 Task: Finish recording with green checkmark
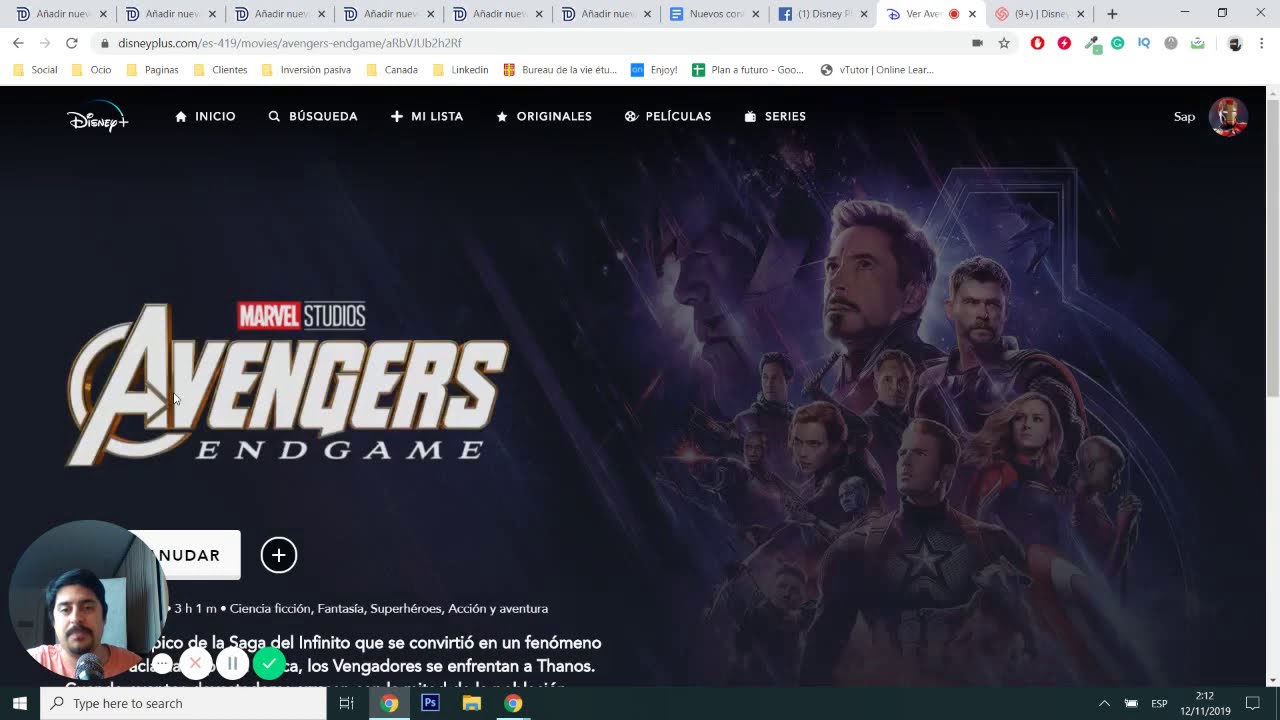(x=269, y=663)
